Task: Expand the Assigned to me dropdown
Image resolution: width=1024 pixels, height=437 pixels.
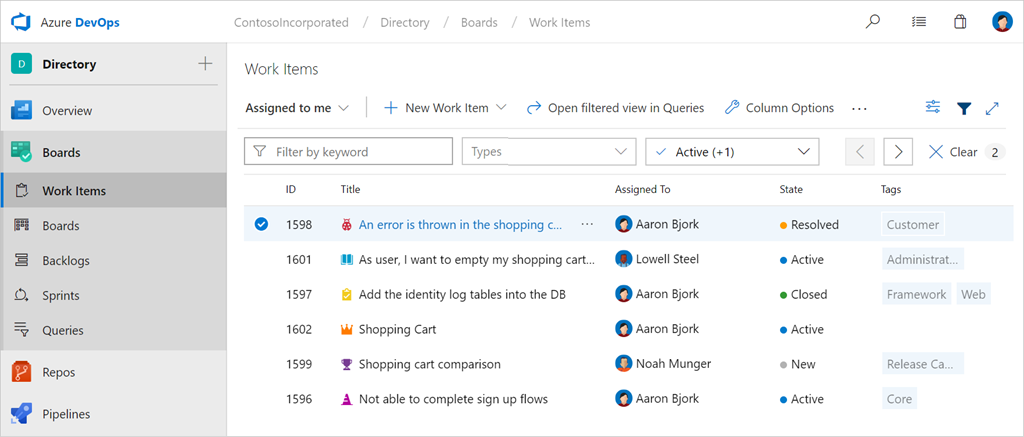Action: [x=297, y=108]
